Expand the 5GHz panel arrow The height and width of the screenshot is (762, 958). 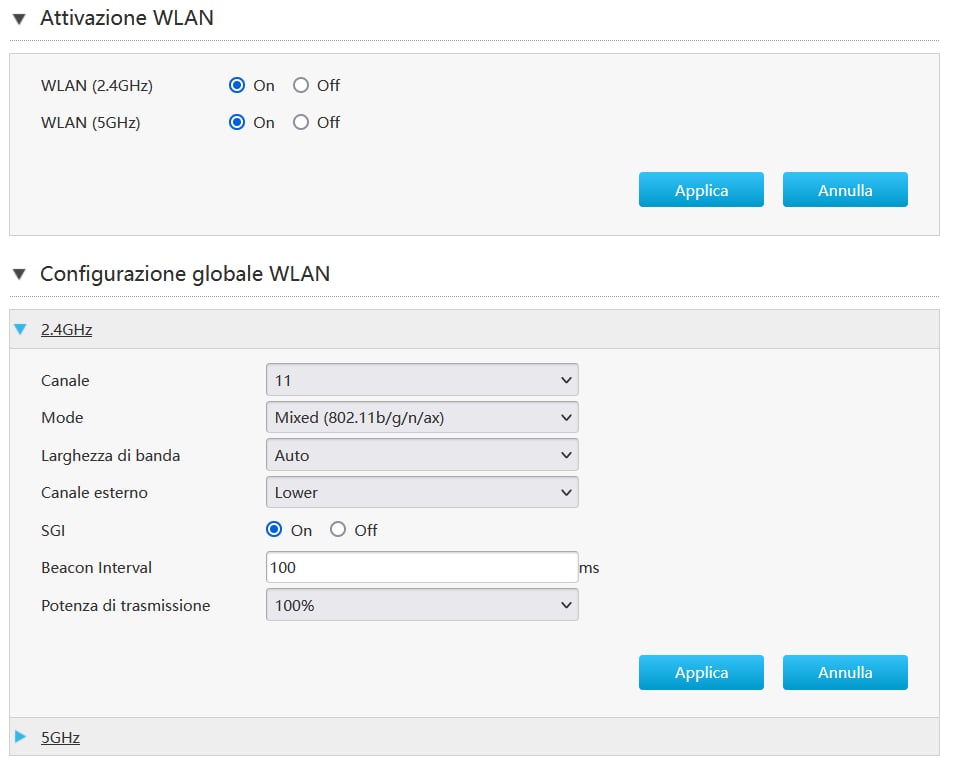click(x=20, y=737)
